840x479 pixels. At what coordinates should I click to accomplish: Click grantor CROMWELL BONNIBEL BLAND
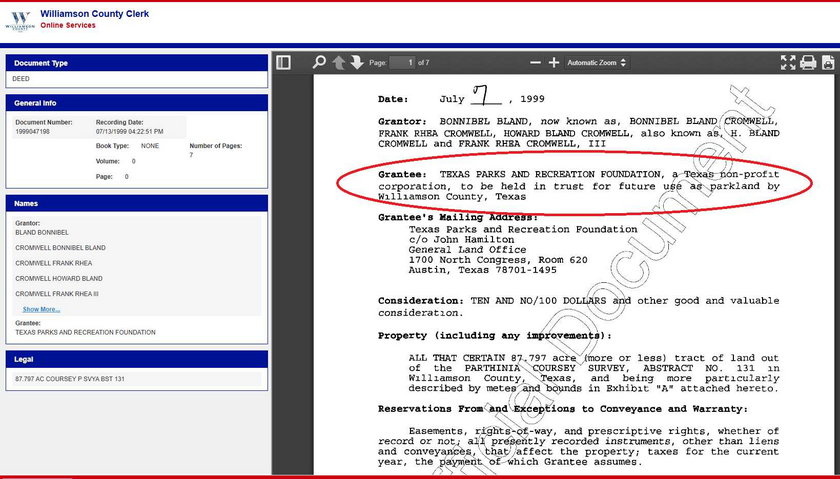tap(61, 248)
